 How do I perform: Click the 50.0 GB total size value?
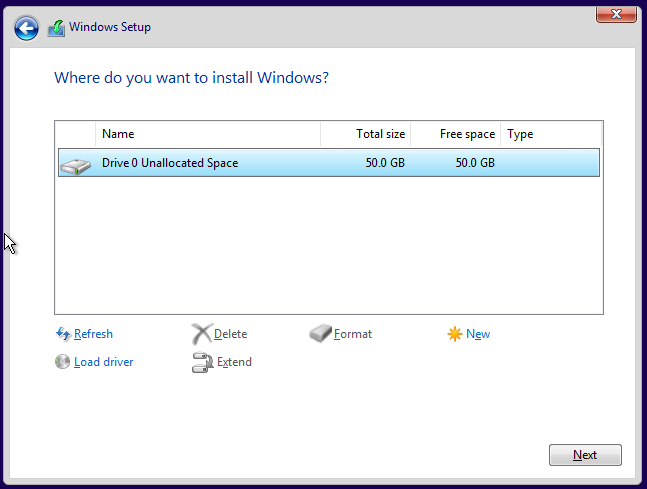(385, 163)
